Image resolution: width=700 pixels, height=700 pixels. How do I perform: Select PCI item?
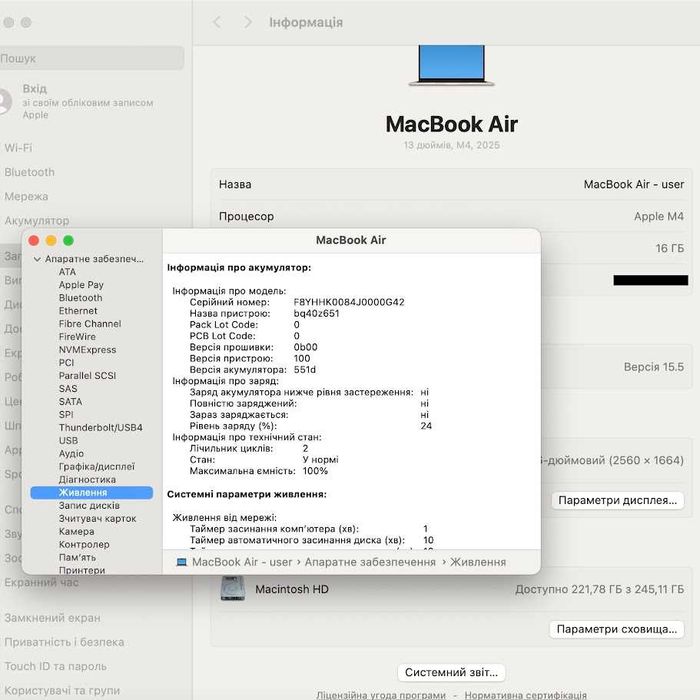(x=66, y=362)
